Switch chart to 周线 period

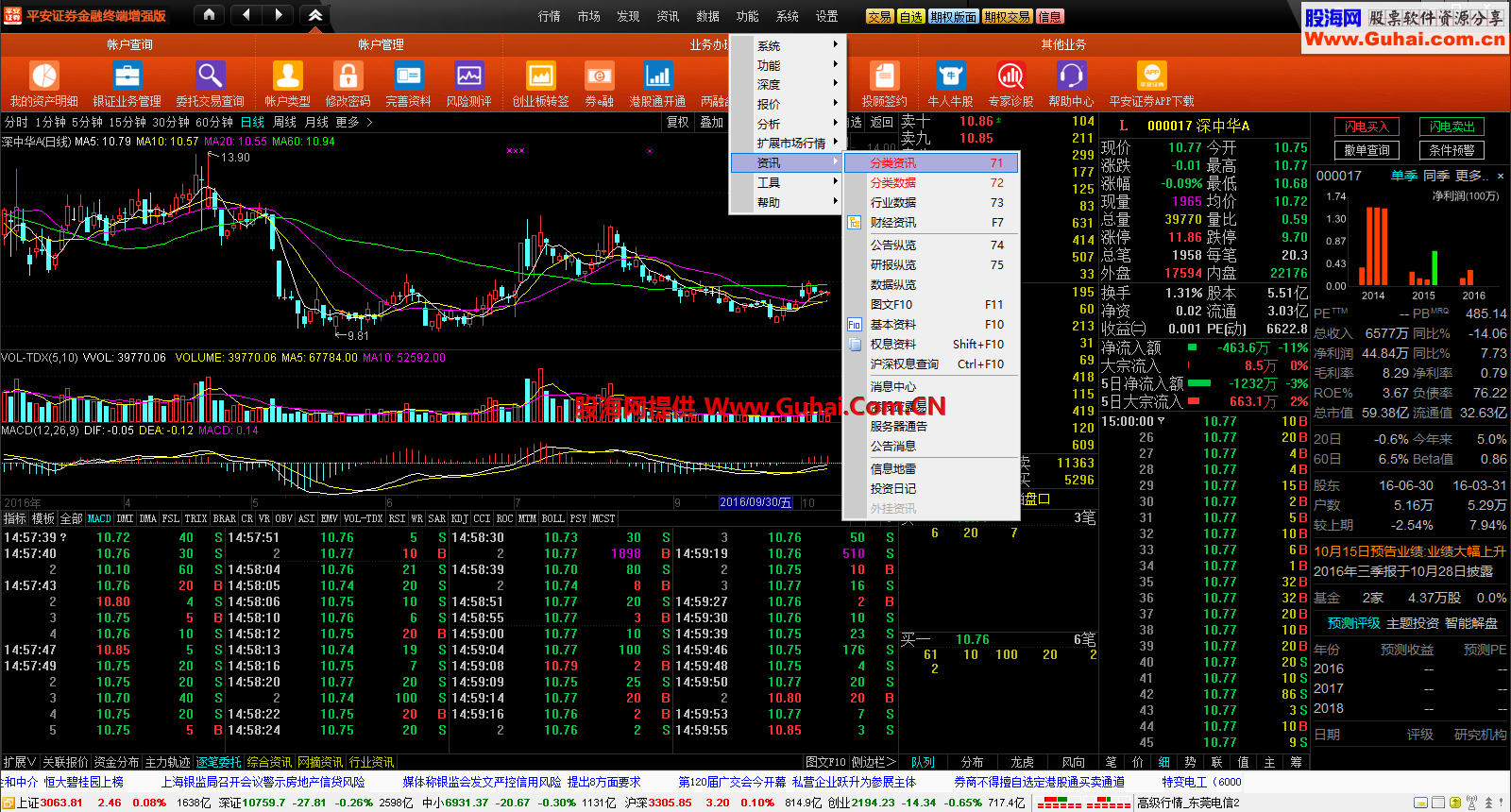point(284,123)
